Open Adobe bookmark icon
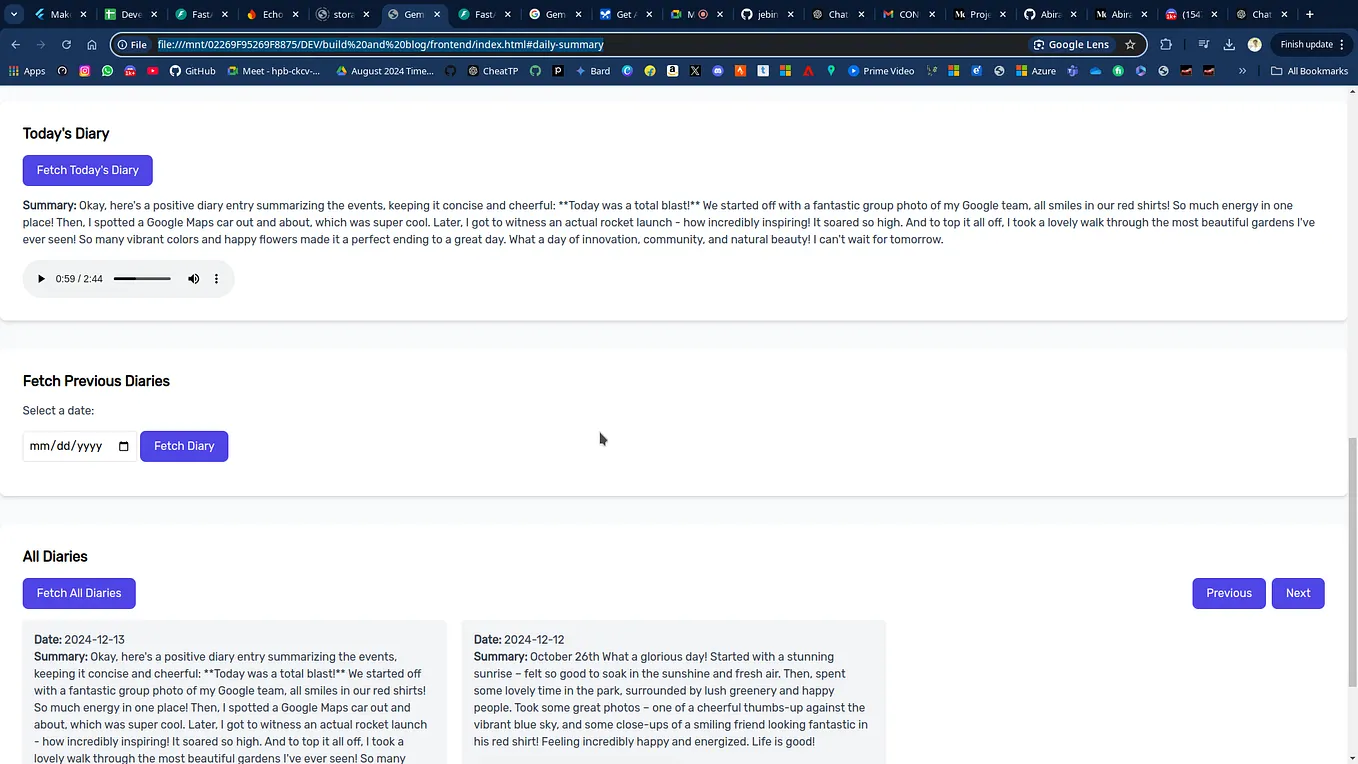 coord(808,71)
